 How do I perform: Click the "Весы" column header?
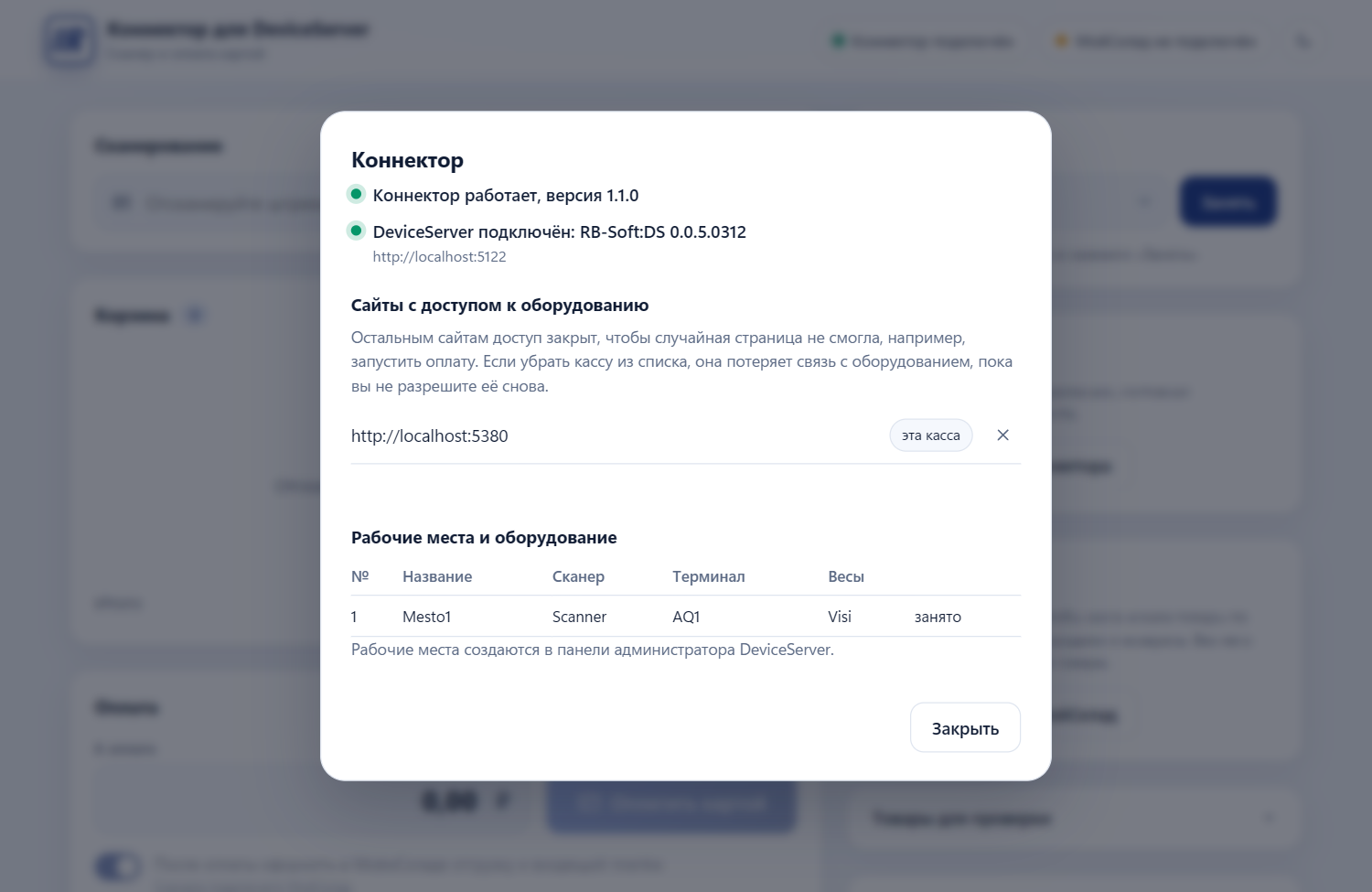point(846,576)
